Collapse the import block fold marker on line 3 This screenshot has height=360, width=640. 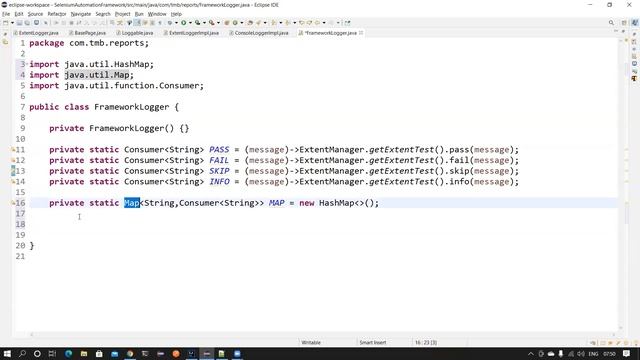27,64
